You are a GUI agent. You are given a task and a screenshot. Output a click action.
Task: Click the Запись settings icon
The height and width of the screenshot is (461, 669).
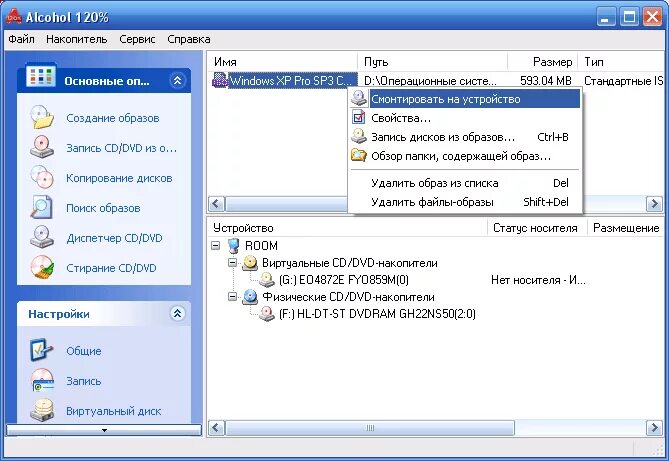[42, 380]
